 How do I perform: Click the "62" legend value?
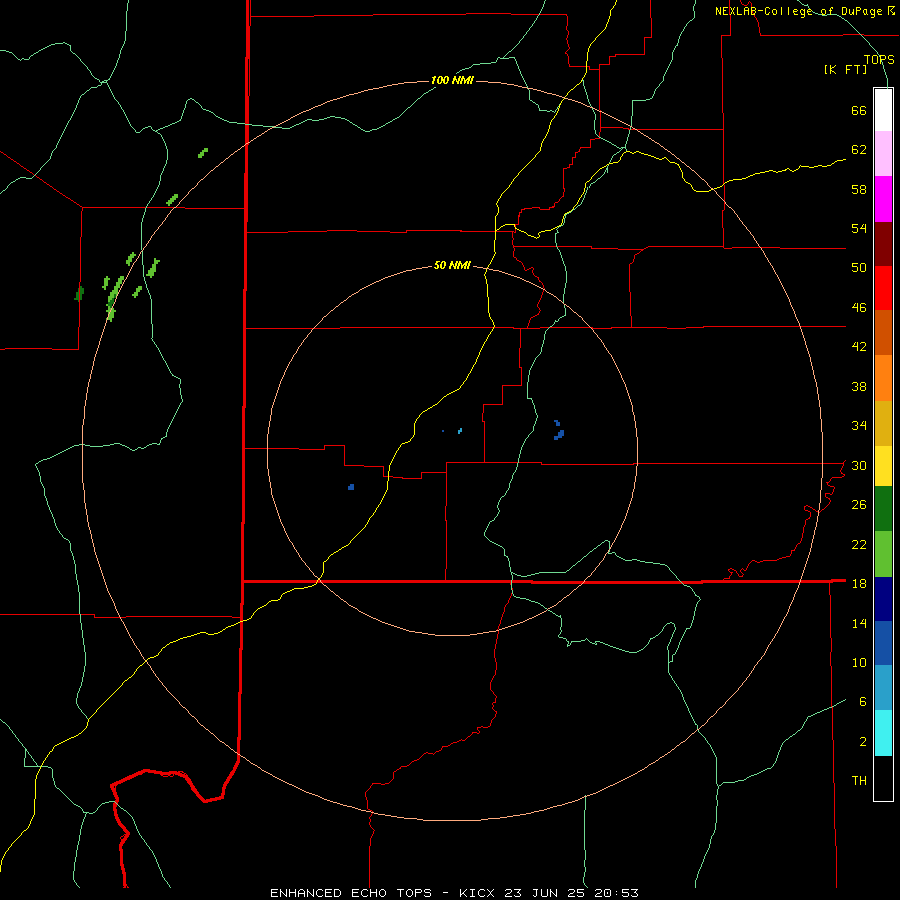(x=859, y=150)
